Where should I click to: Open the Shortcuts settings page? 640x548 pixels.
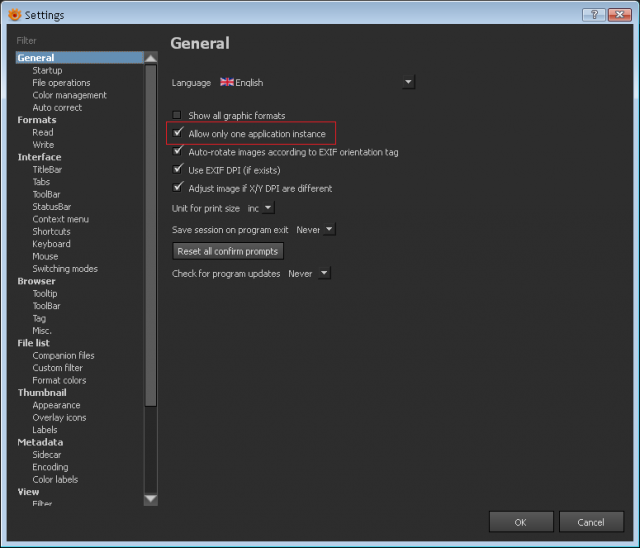pos(51,231)
